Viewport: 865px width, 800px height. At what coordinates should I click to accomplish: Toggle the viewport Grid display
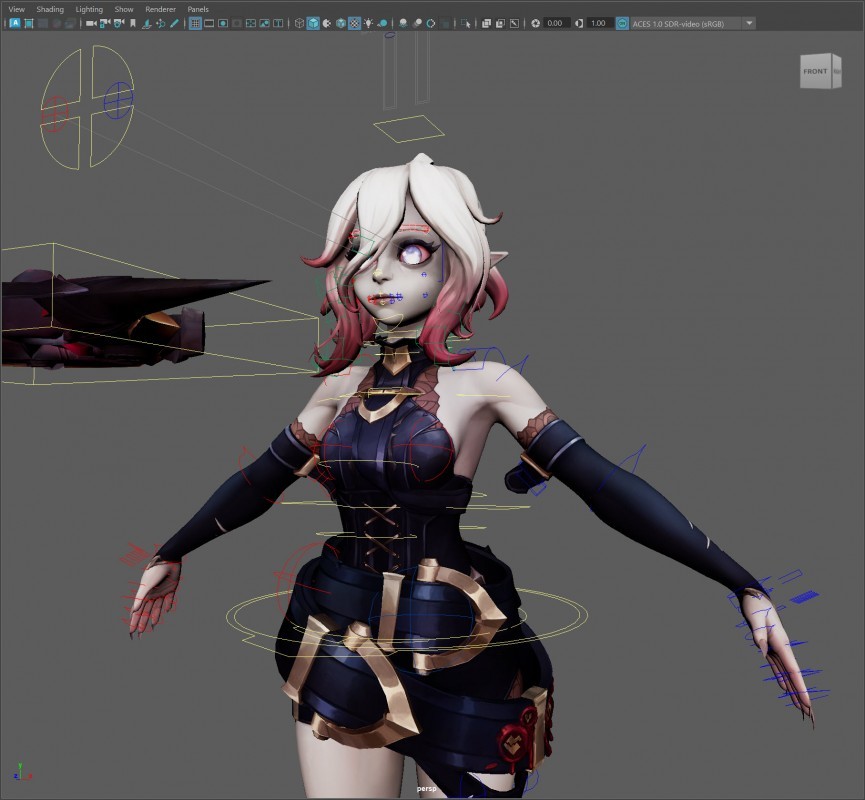[195, 23]
